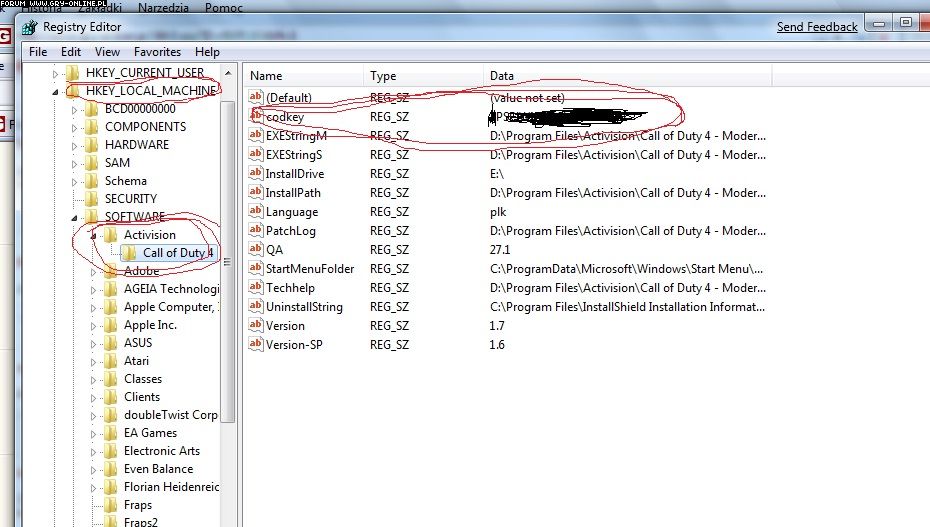Select the Even Balance tree key
This screenshot has width=930, height=527.
[158, 469]
